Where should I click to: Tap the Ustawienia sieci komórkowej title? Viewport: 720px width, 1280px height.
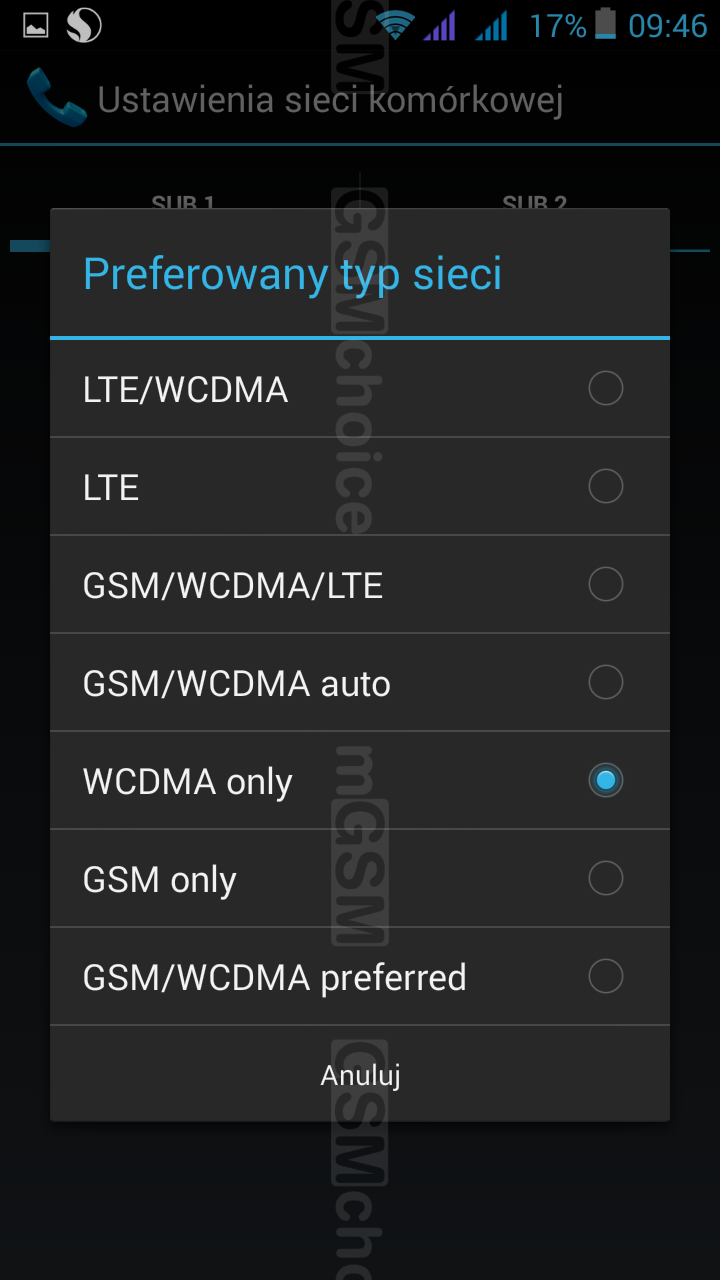click(x=330, y=100)
